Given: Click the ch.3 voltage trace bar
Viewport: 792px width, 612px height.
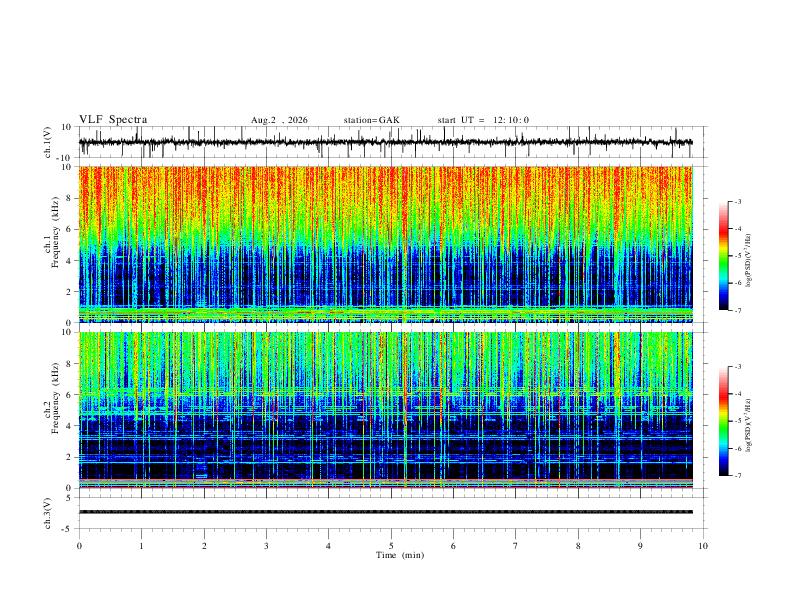Looking at the screenshot, I should (386, 512).
